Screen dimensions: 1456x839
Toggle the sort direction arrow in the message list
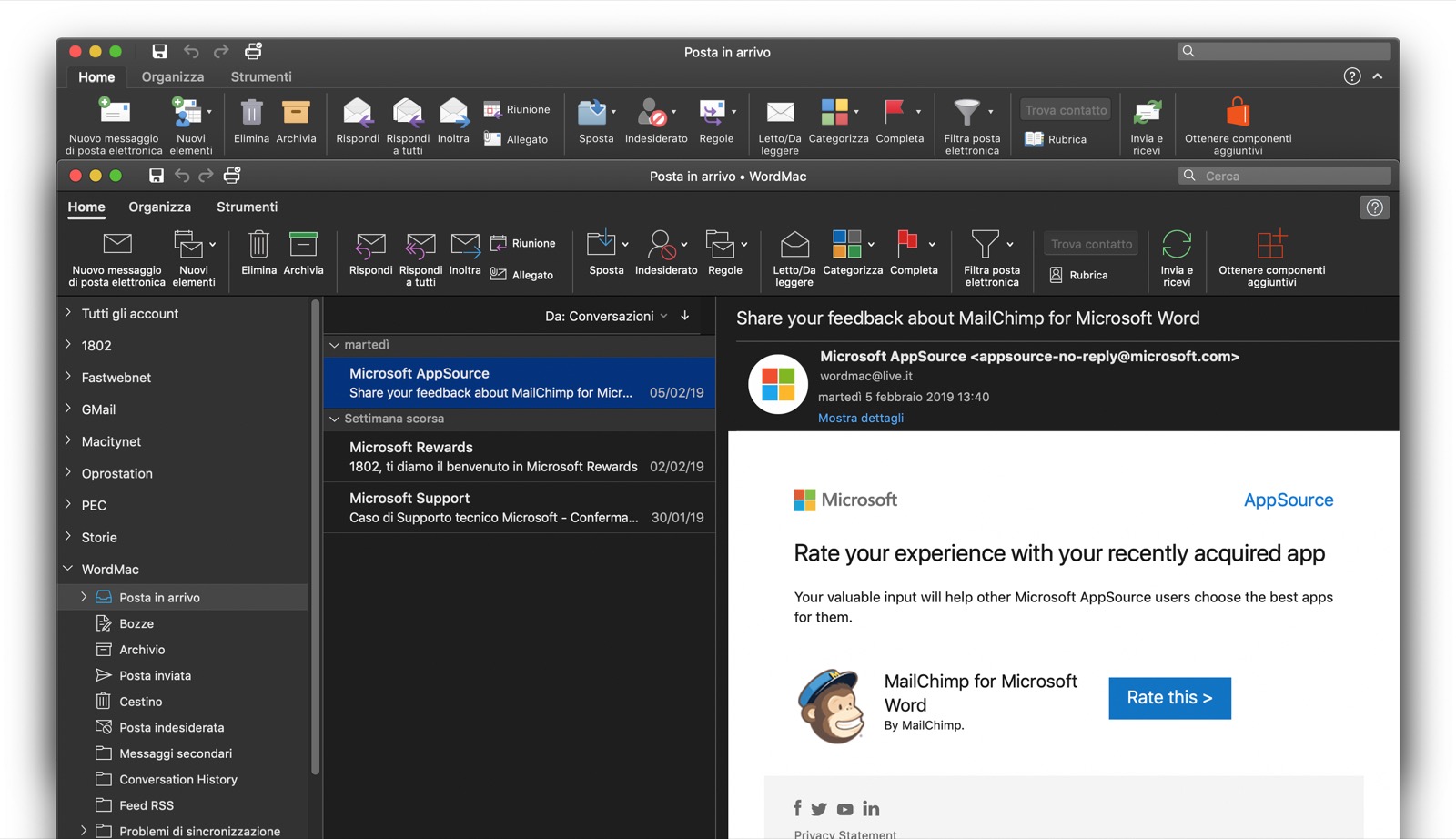[685, 316]
